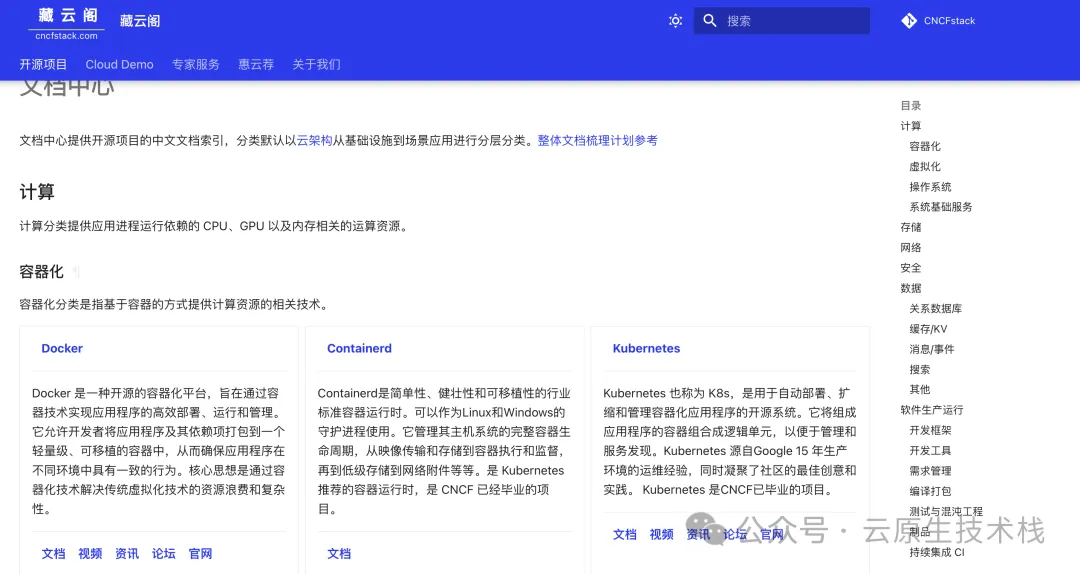Click the search magnifier icon
This screenshot has height=574, width=1080.
coord(710,21)
